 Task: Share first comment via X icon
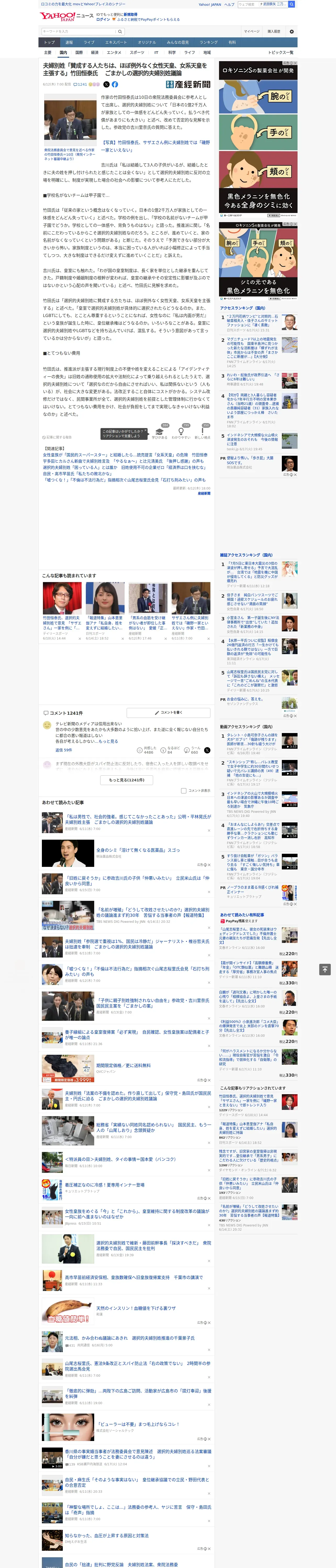207,751
